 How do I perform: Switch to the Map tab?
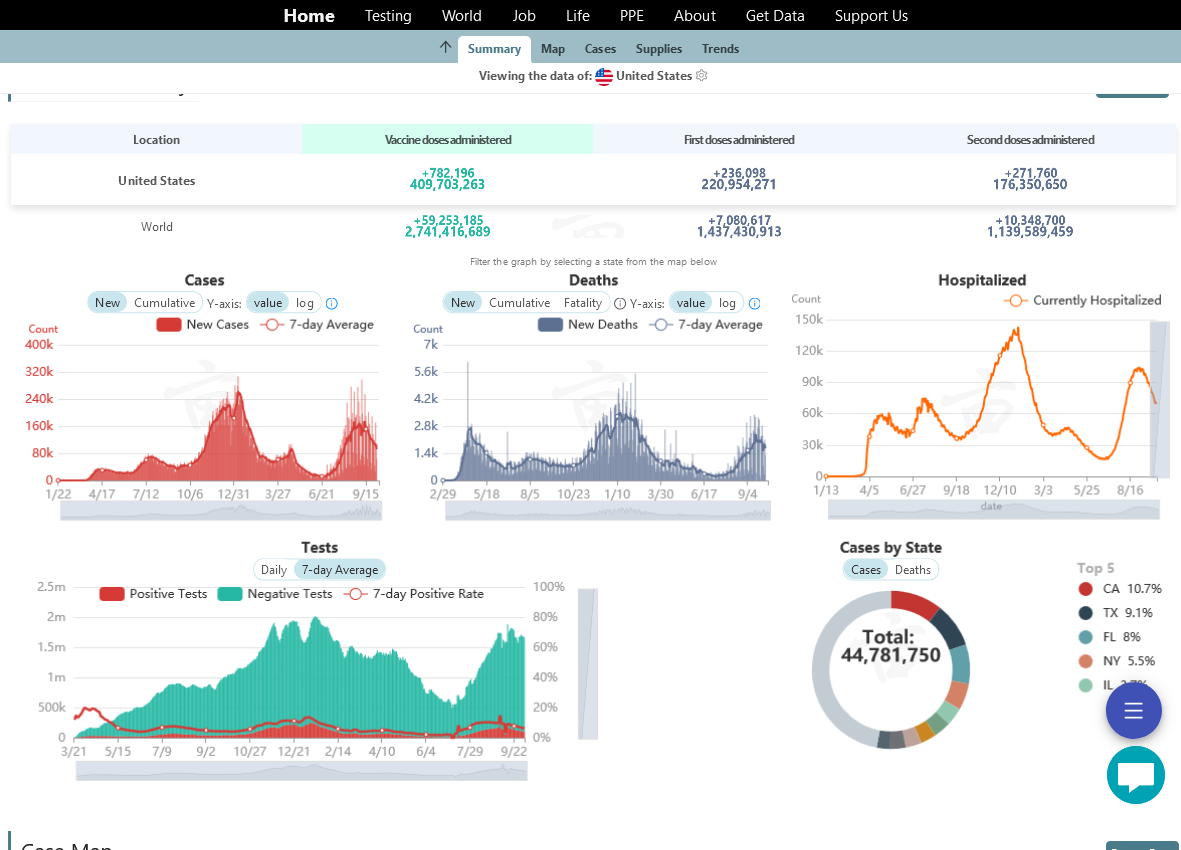pos(553,49)
